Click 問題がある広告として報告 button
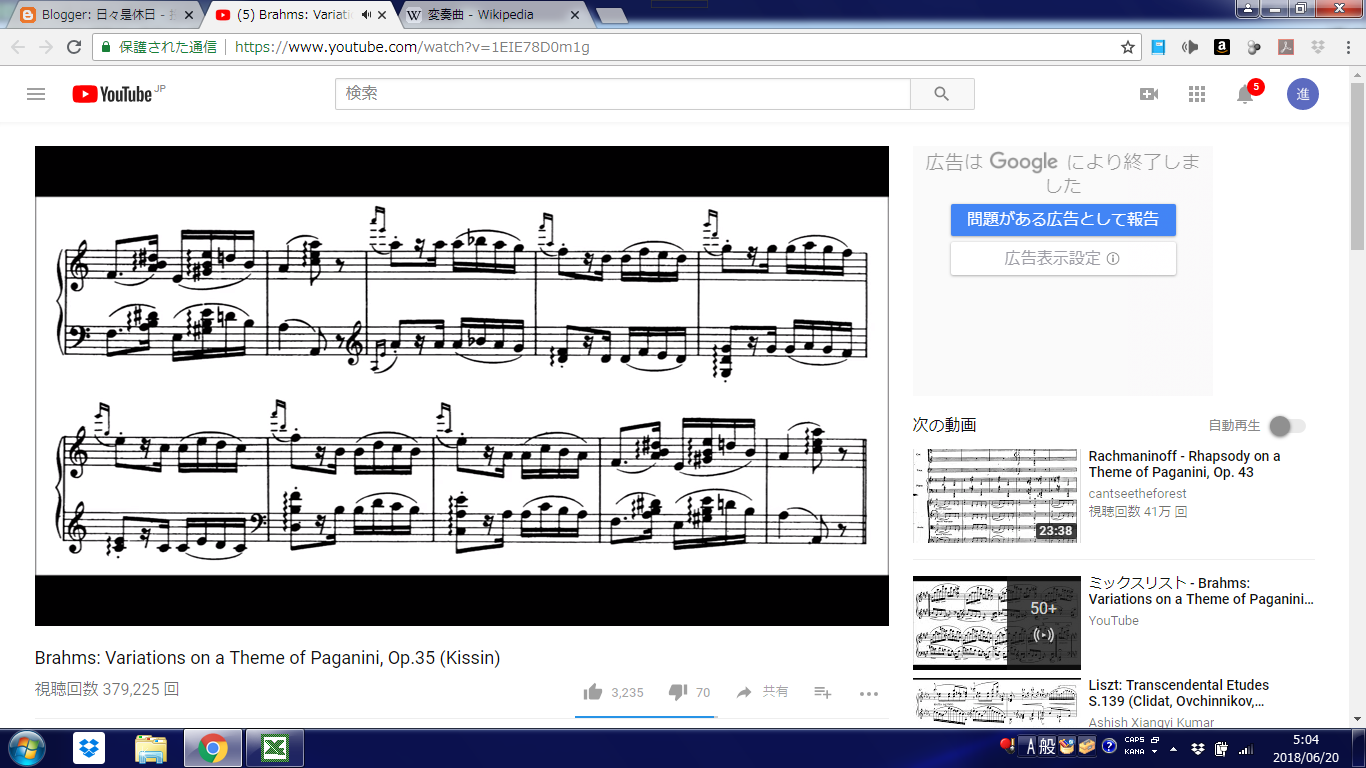The height and width of the screenshot is (768, 1366). coord(1063,219)
